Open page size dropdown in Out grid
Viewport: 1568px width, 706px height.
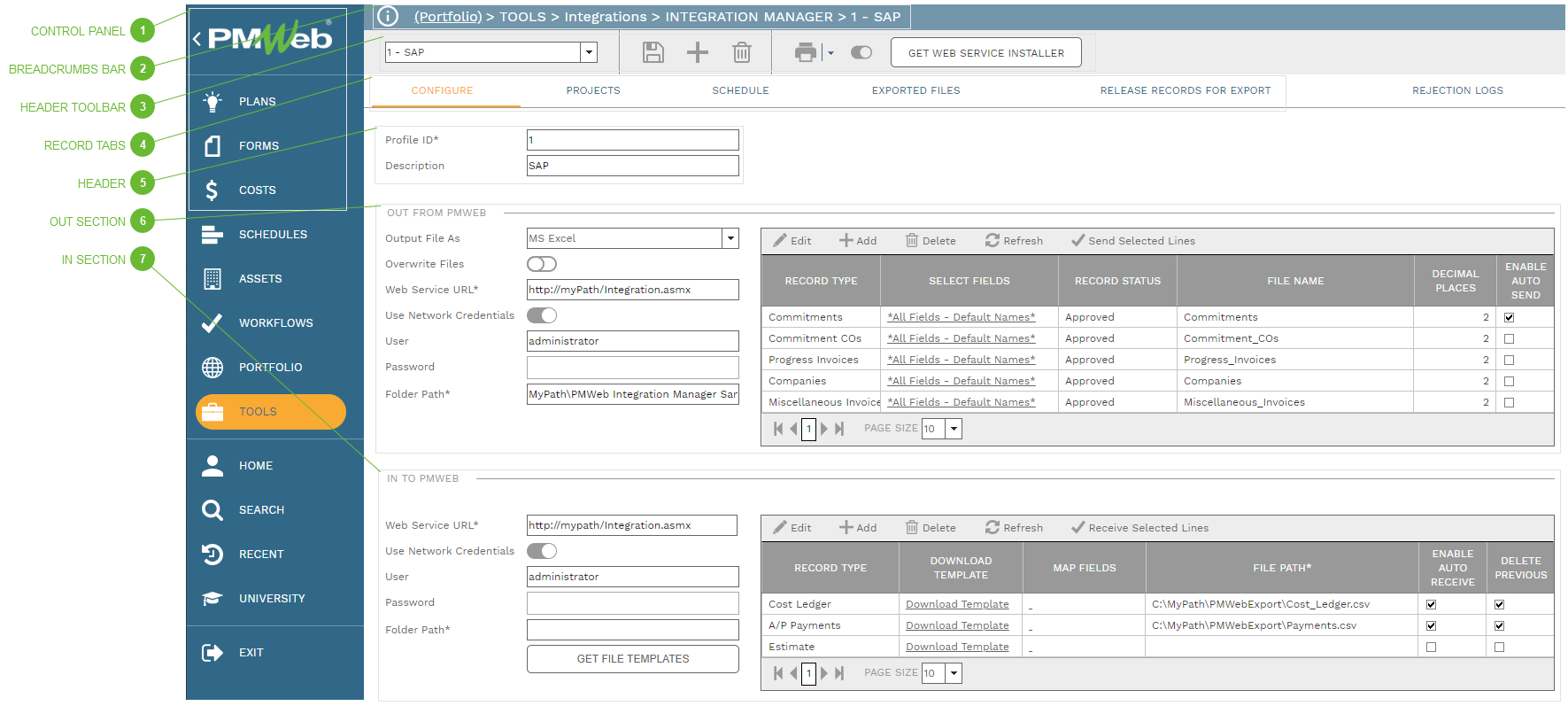[x=954, y=429]
